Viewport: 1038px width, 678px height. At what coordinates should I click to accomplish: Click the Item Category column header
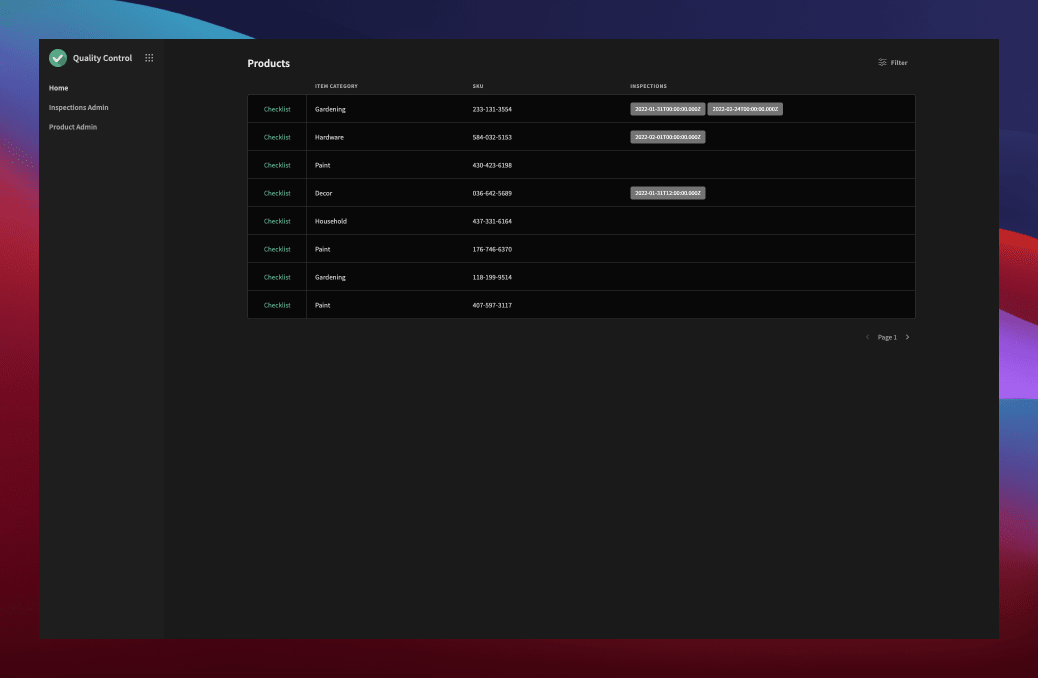[336, 86]
